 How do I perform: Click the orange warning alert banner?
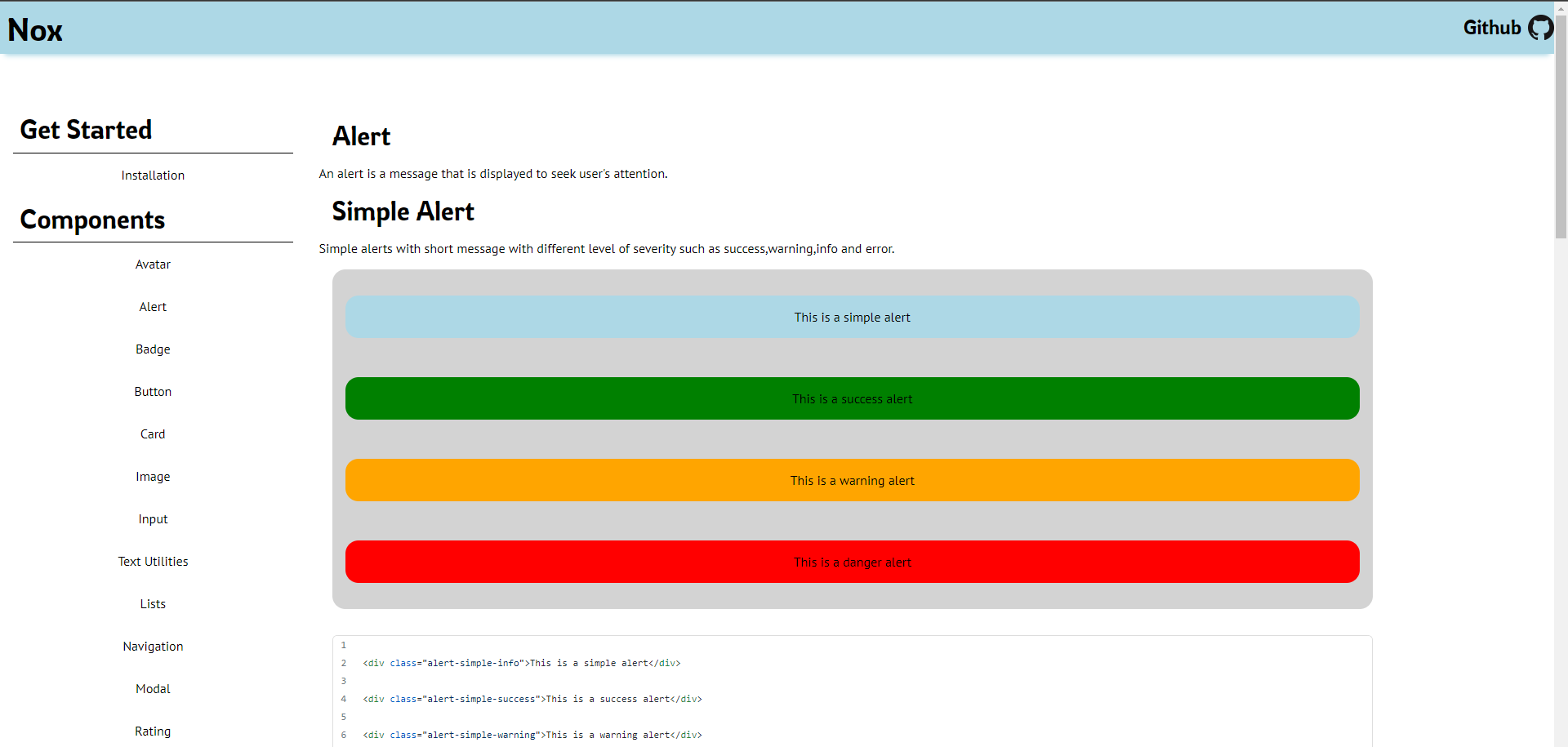(853, 480)
